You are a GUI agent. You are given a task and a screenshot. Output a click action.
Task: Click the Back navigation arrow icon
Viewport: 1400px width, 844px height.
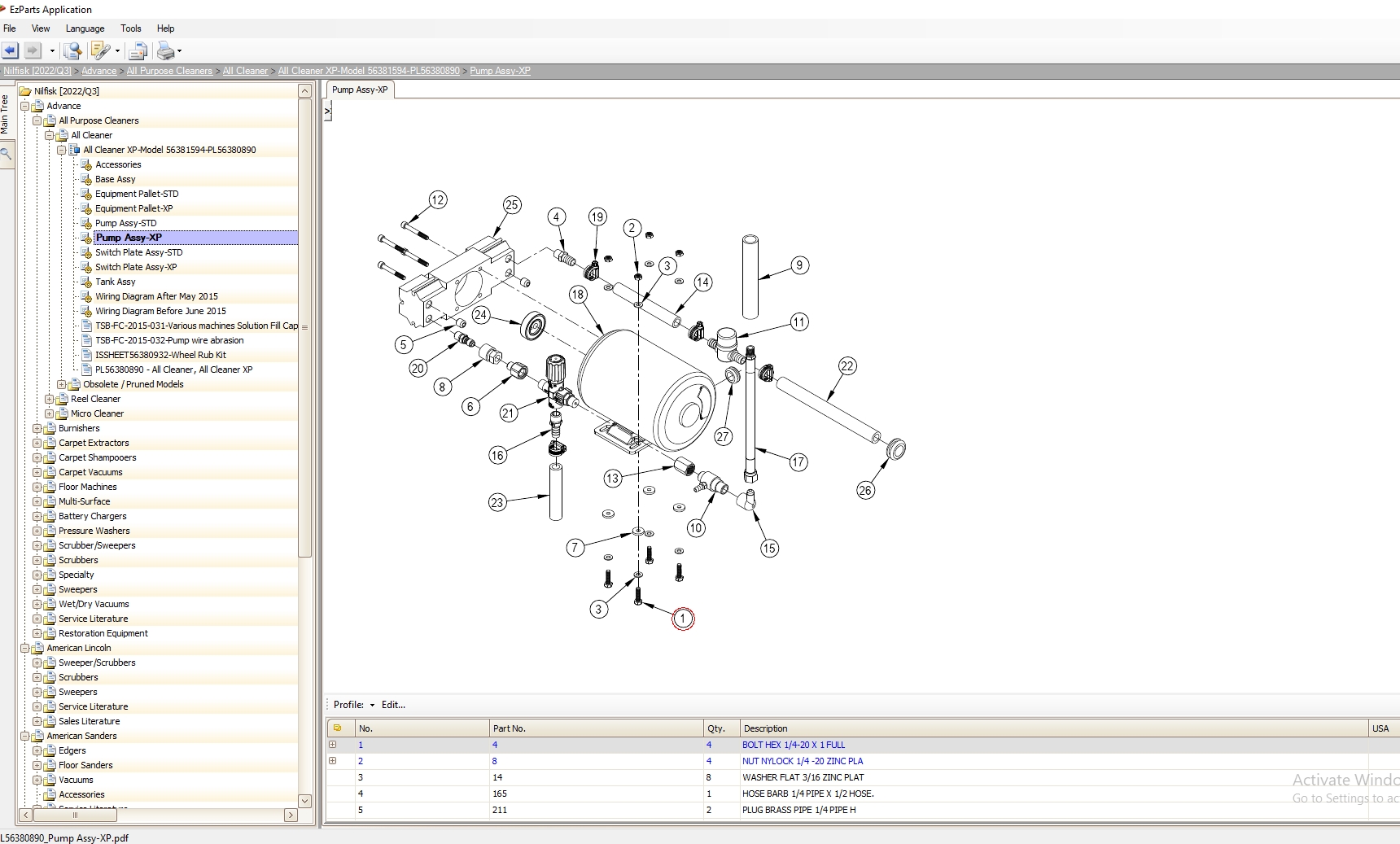coord(10,50)
